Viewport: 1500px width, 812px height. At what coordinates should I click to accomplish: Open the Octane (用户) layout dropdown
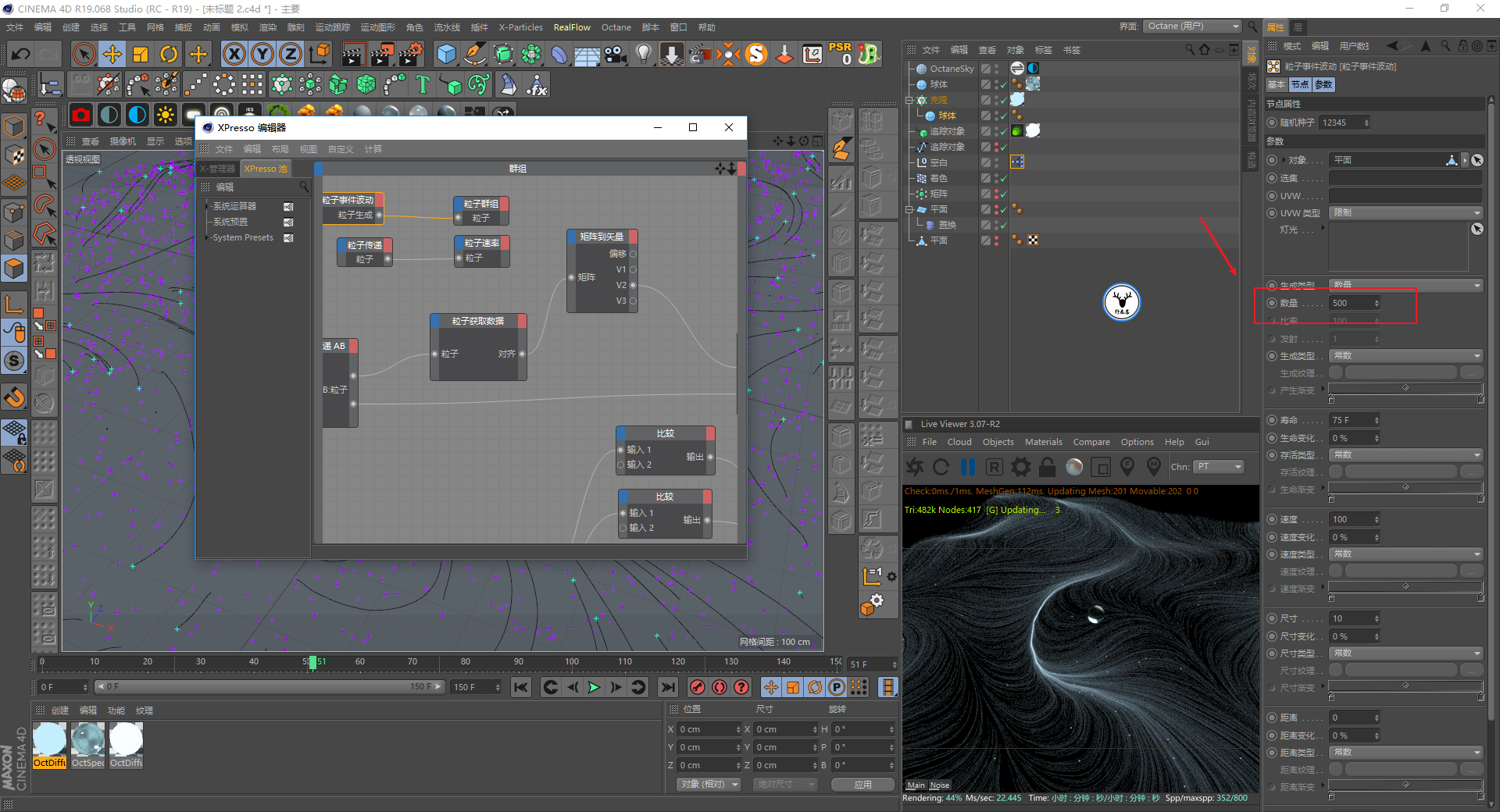pos(1192,27)
